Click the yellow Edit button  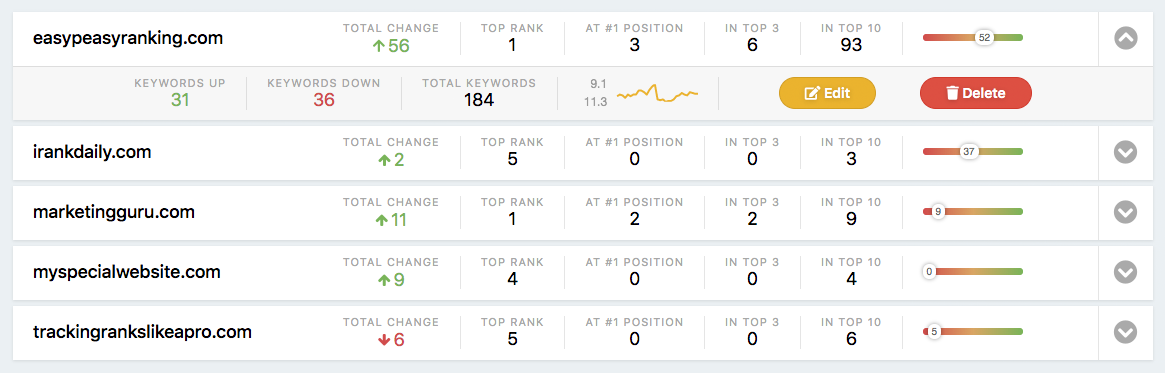827,93
